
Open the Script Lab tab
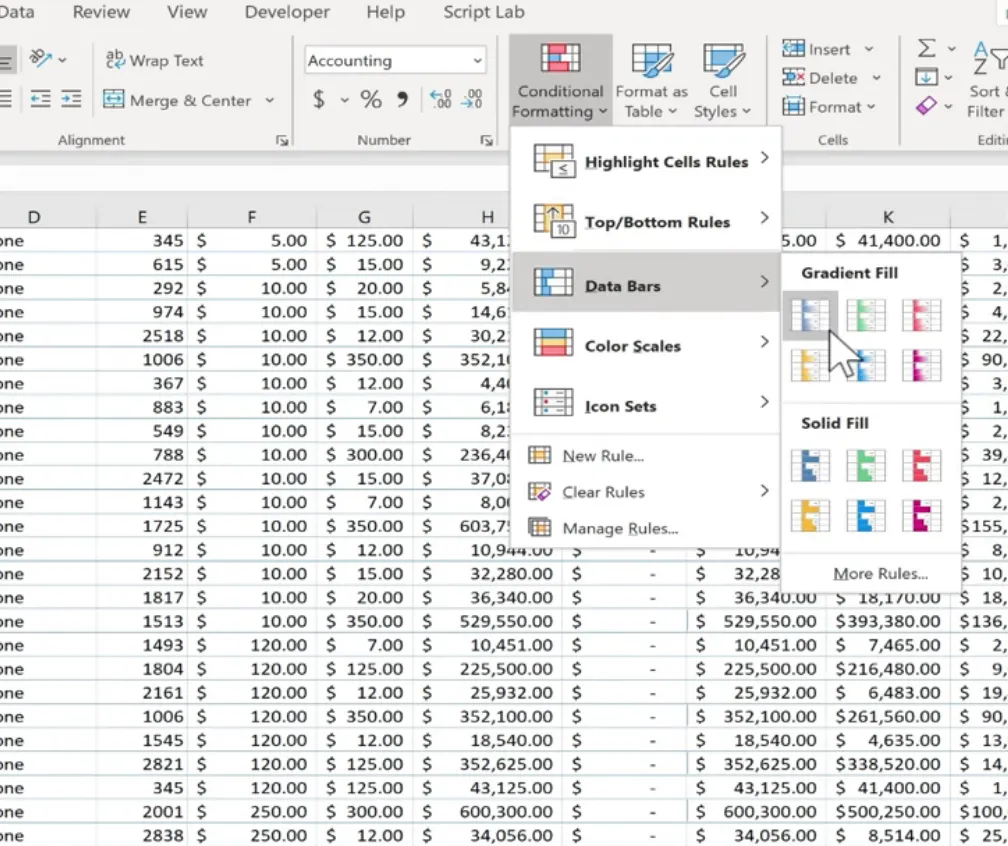tap(482, 12)
